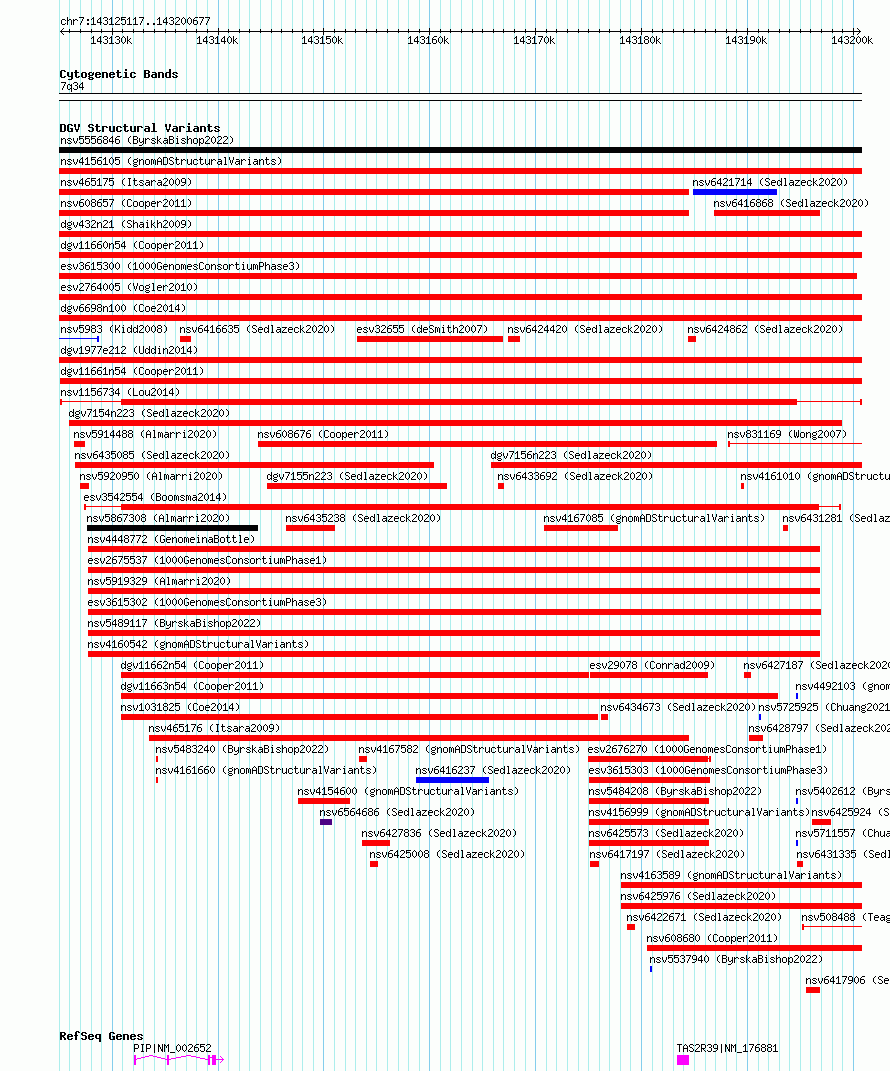The image size is (890, 1071).
Task: Click the nsv6416868 (Sedlazeck2020) label
Action: click(791, 204)
